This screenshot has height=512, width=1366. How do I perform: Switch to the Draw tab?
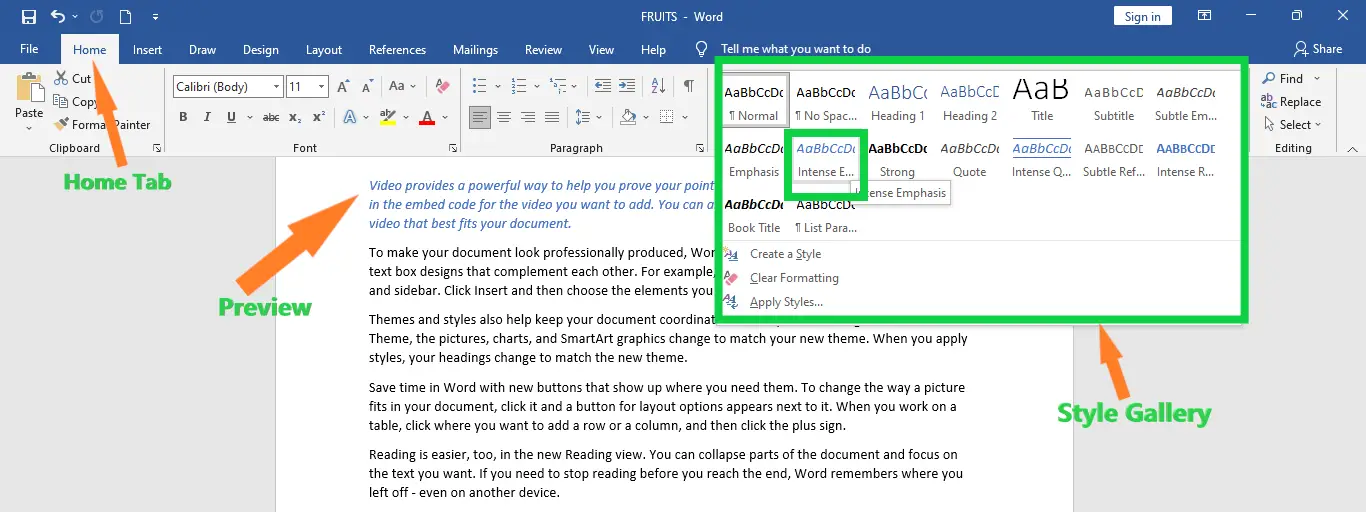click(202, 49)
